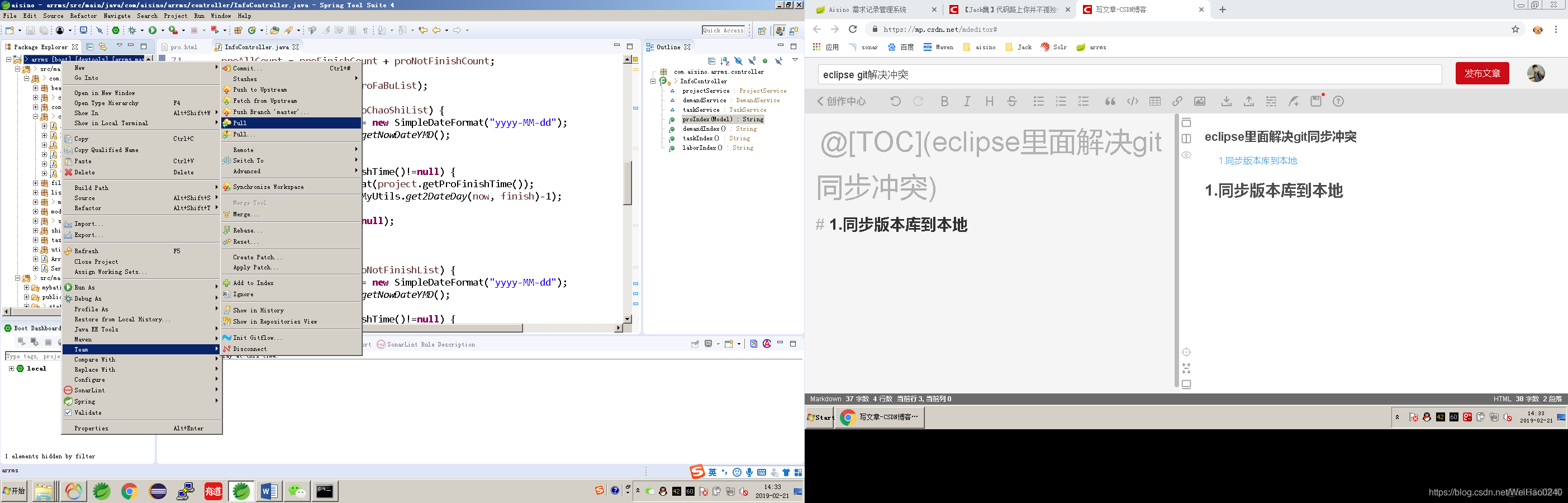Expand the Stashes submenu

291,79
